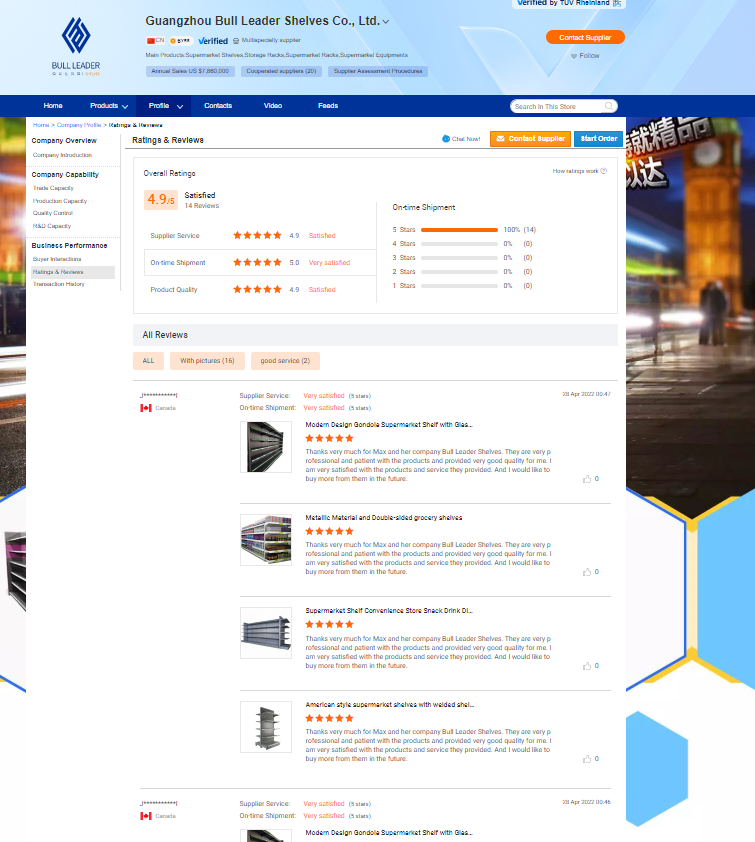Viewport: 755px width, 842px height.
Task: Like the American style supermarket shelves review
Action: click(587, 759)
